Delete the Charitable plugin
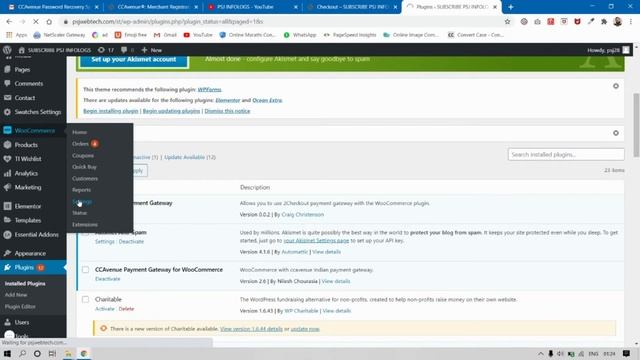Screen dimensions: 640x360 point(126,309)
